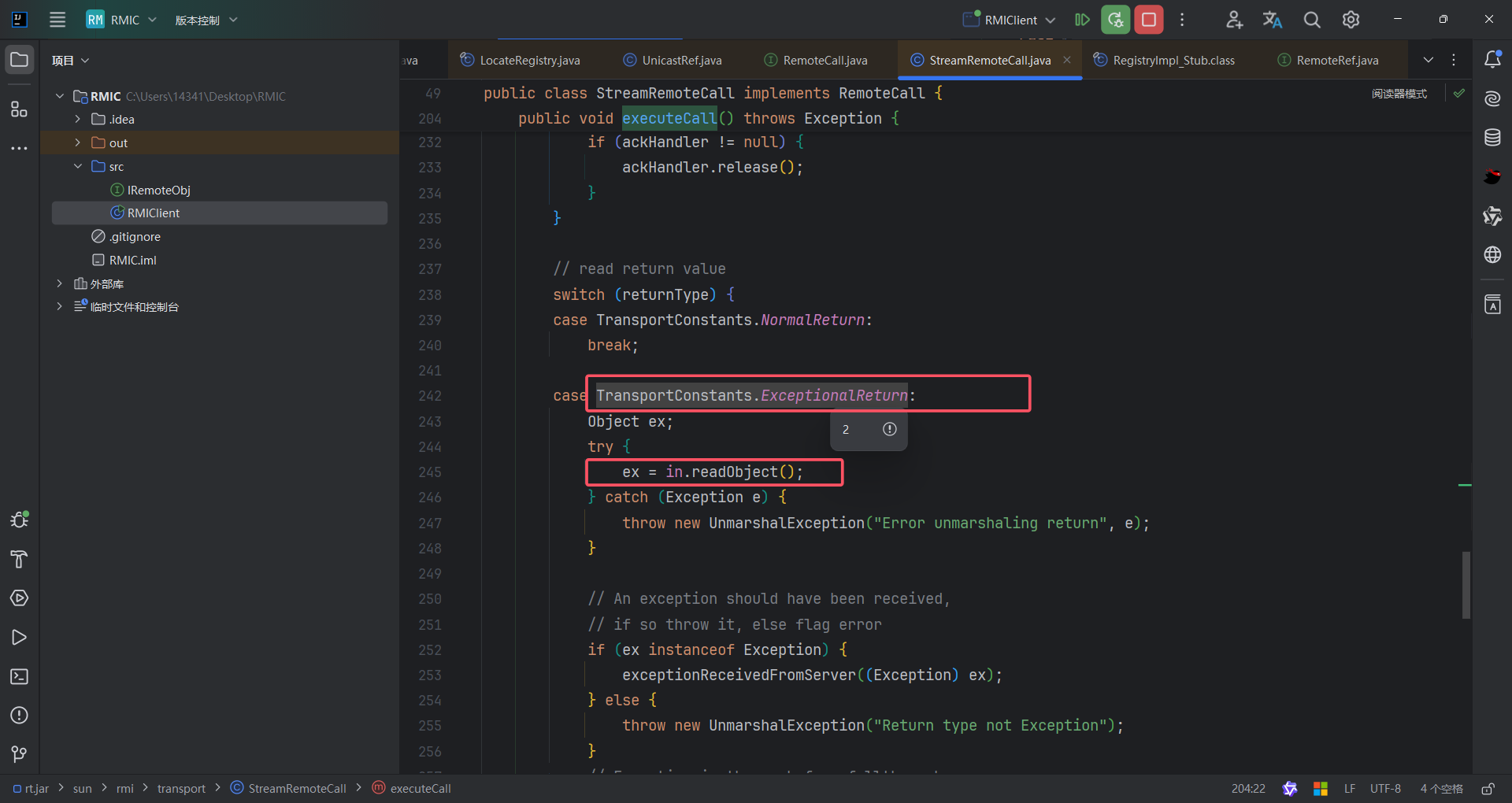The height and width of the screenshot is (803, 1512).
Task: Click the editor vertical scrollbar thumb
Action: 1466,585
